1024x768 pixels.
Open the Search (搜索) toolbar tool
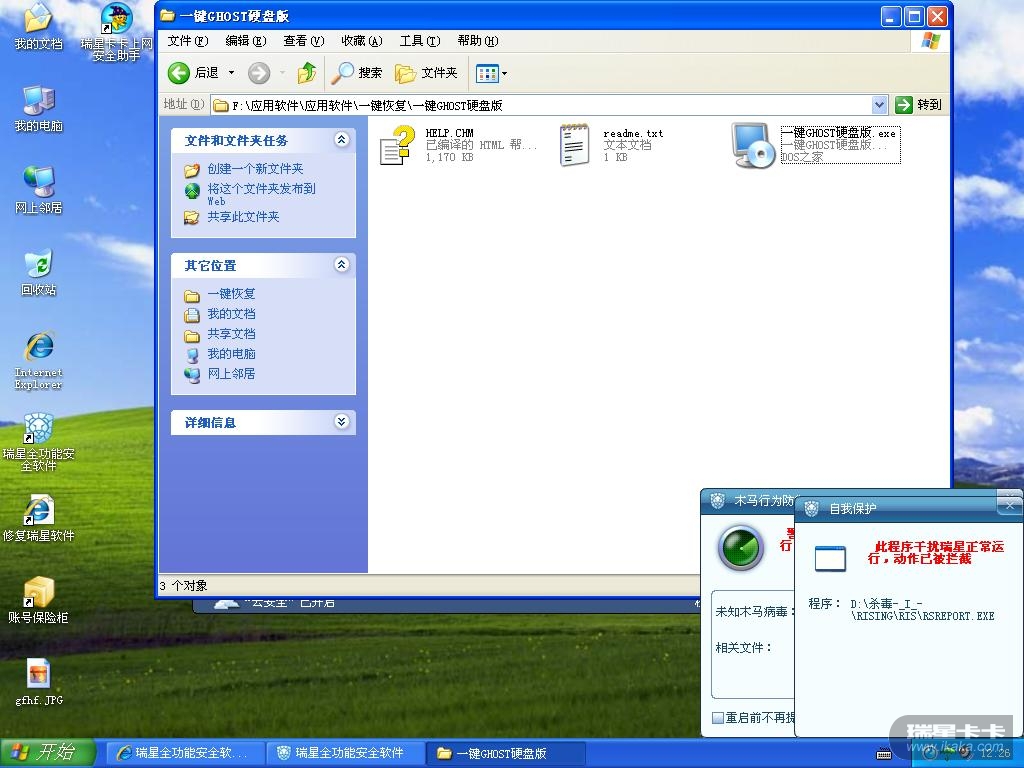tap(357, 72)
